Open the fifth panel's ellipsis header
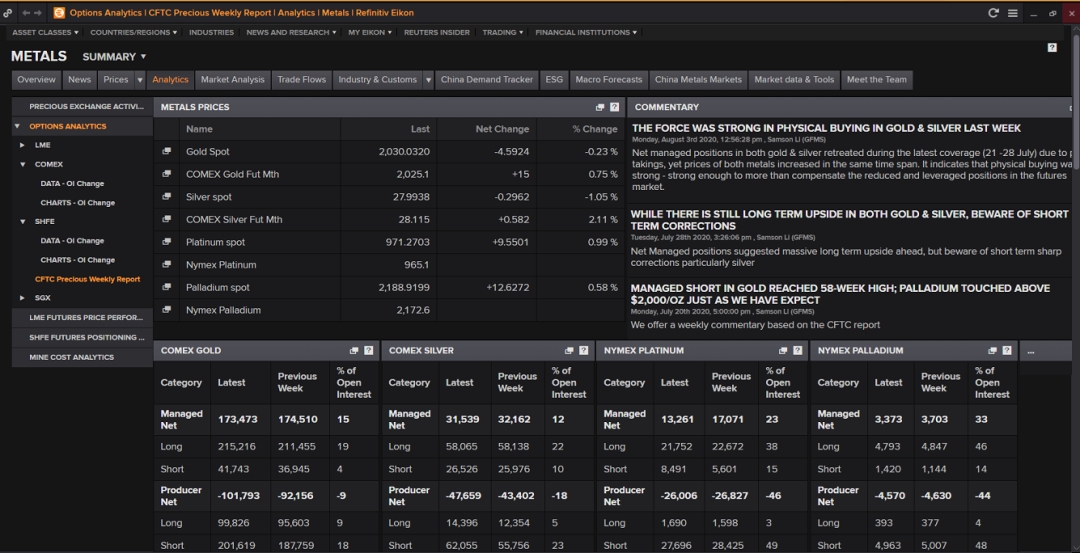The width and height of the screenshot is (1080, 553). 1031,351
